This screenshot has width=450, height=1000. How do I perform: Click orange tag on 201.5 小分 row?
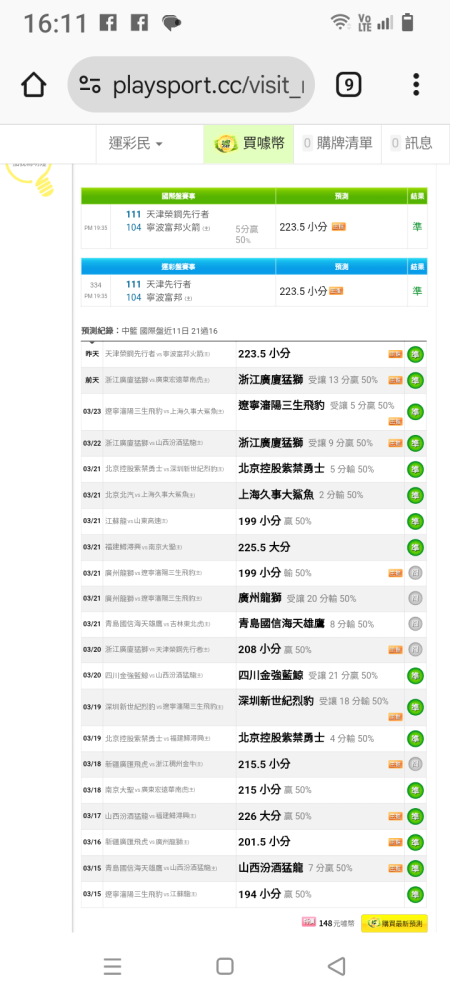pyautogui.click(x=395, y=842)
